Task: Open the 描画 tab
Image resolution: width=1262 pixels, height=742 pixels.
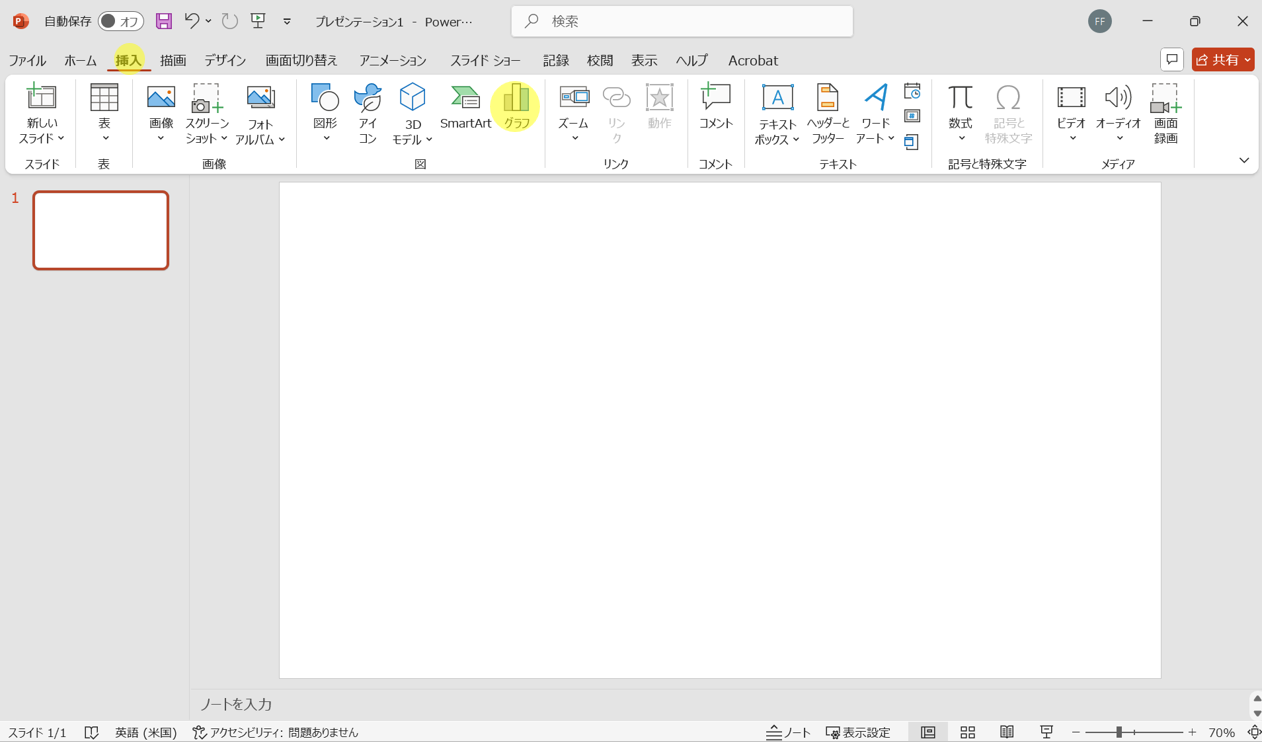Action: tap(173, 60)
